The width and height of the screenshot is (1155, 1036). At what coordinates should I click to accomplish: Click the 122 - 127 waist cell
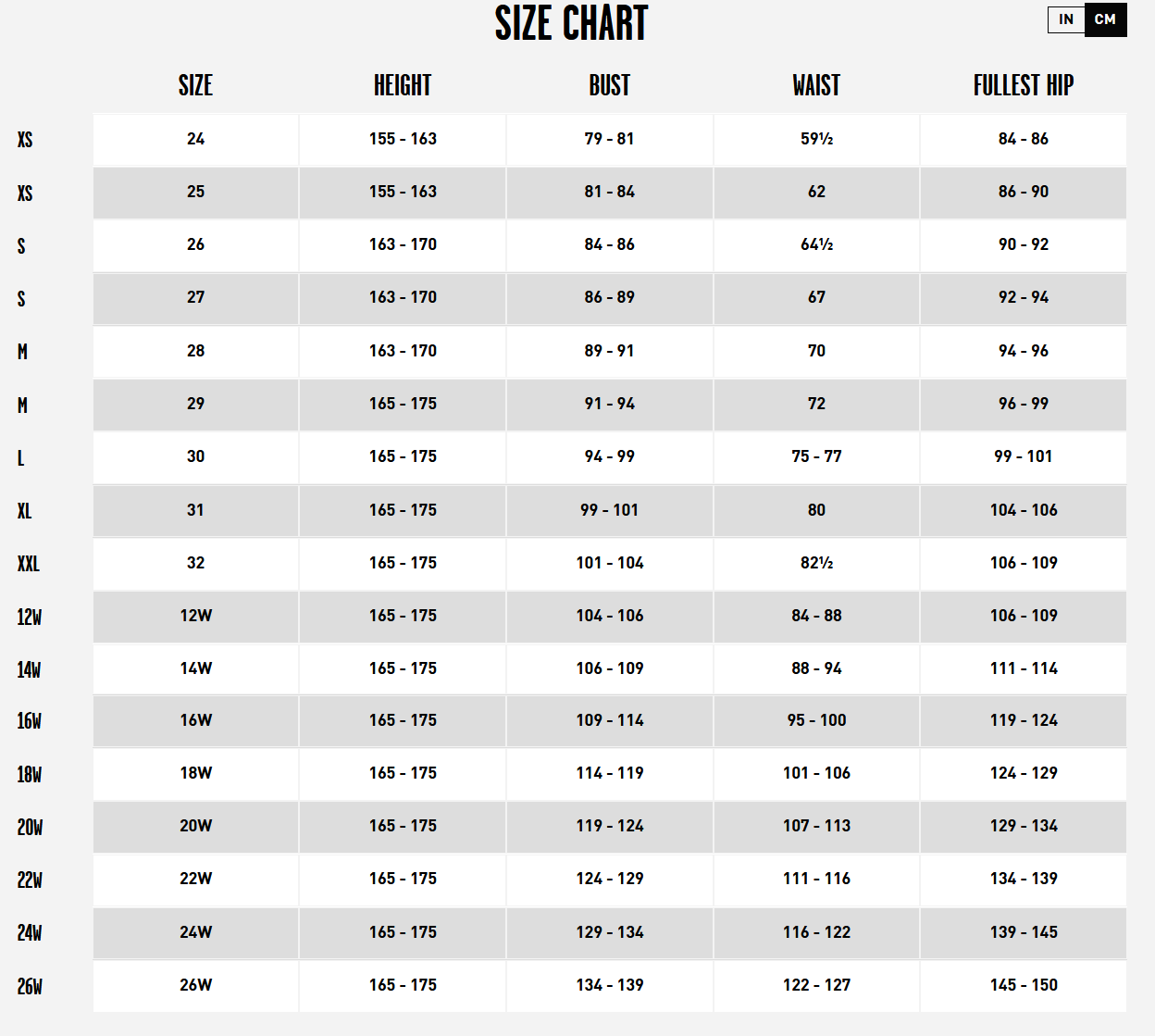(816, 985)
